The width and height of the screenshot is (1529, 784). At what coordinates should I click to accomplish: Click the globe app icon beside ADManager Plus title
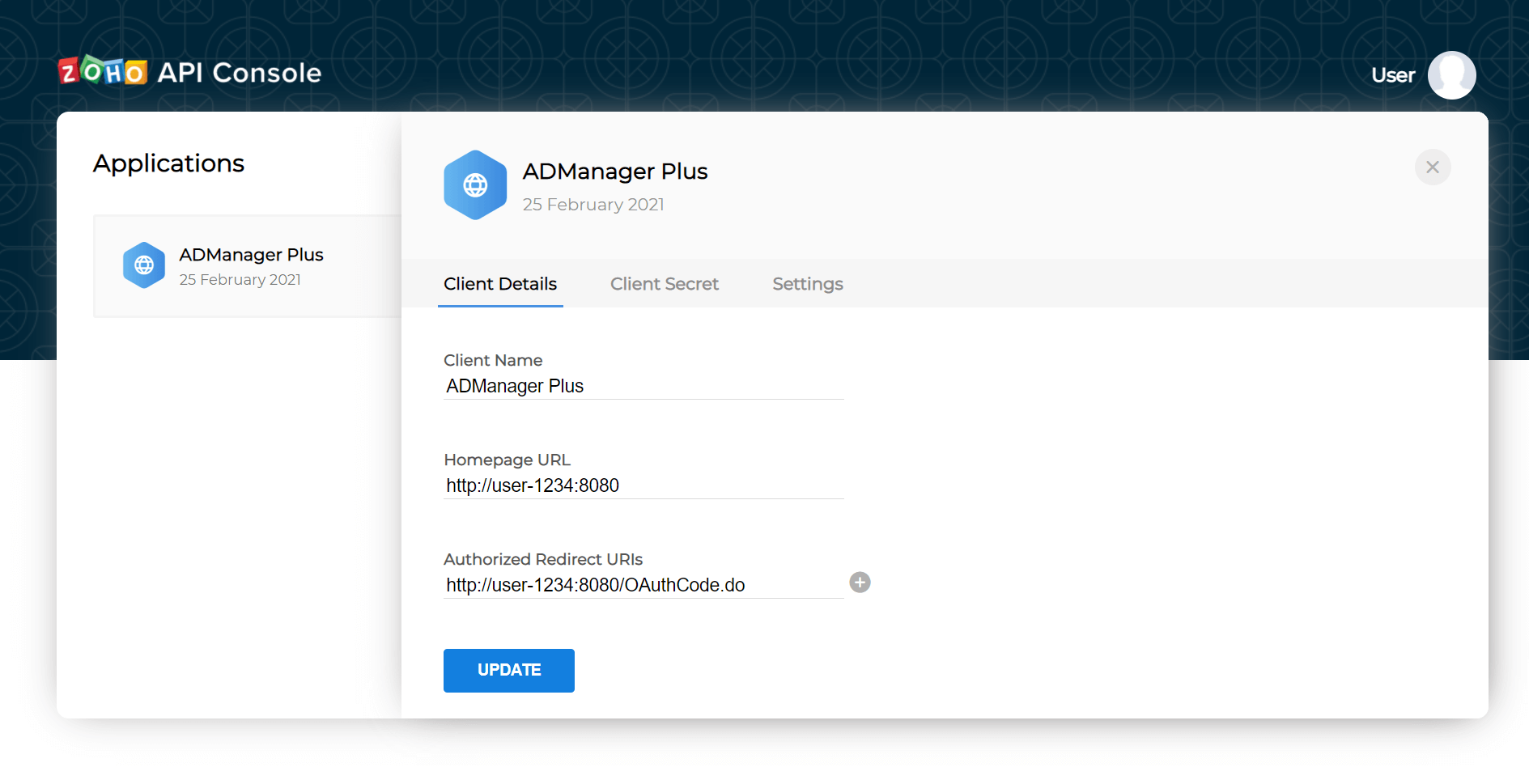(475, 184)
